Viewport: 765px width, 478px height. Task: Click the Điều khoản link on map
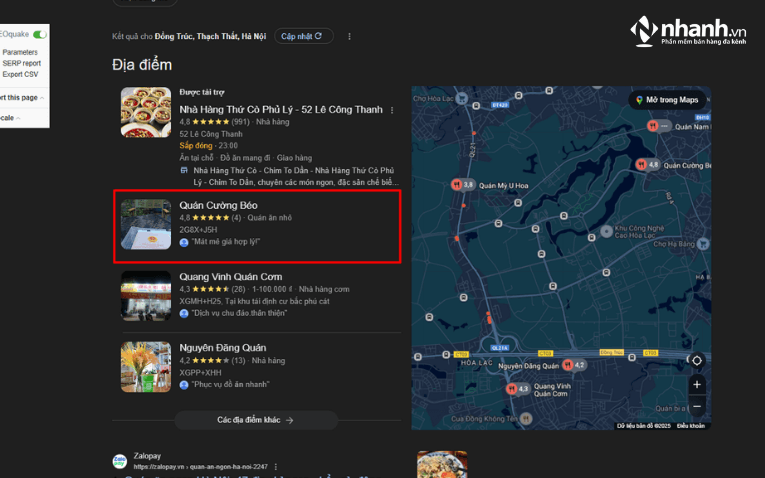690,426
